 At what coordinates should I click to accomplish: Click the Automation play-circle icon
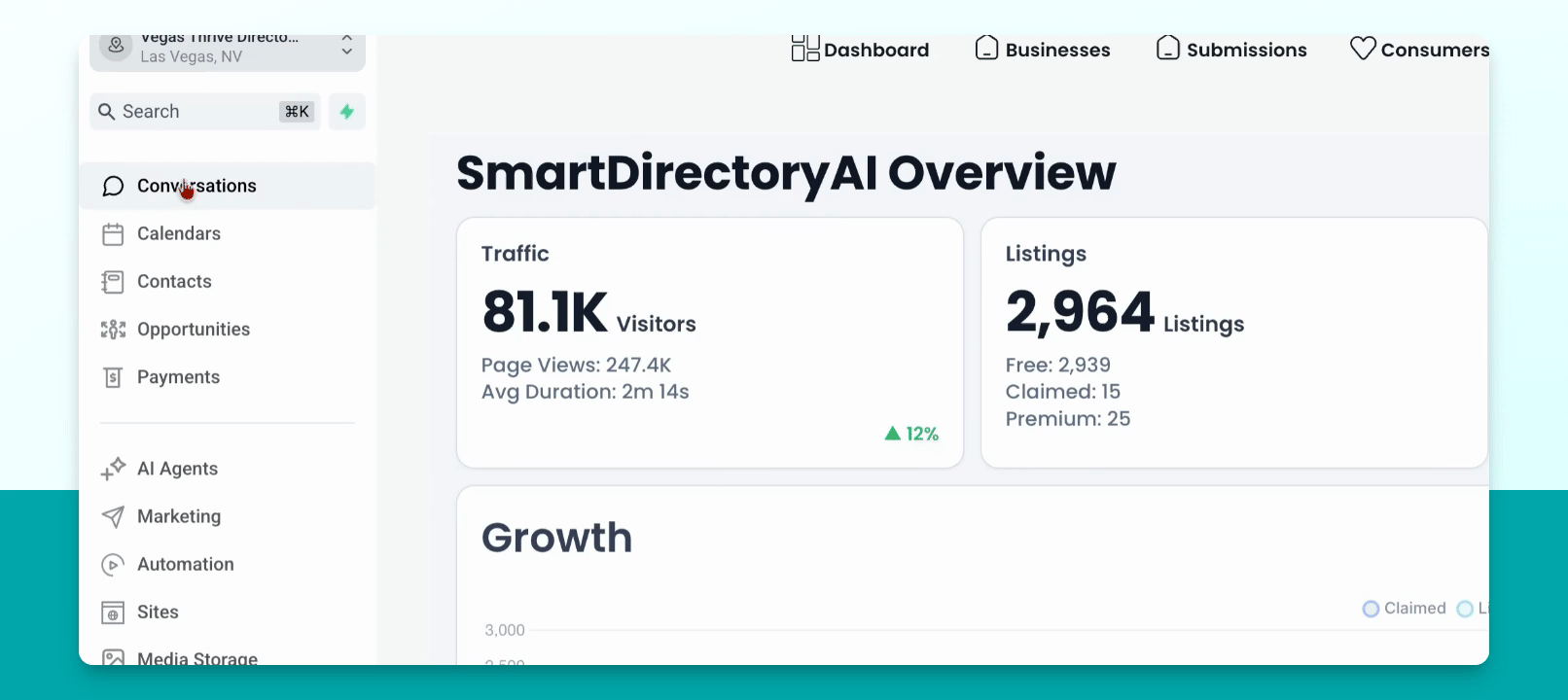point(113,565)
